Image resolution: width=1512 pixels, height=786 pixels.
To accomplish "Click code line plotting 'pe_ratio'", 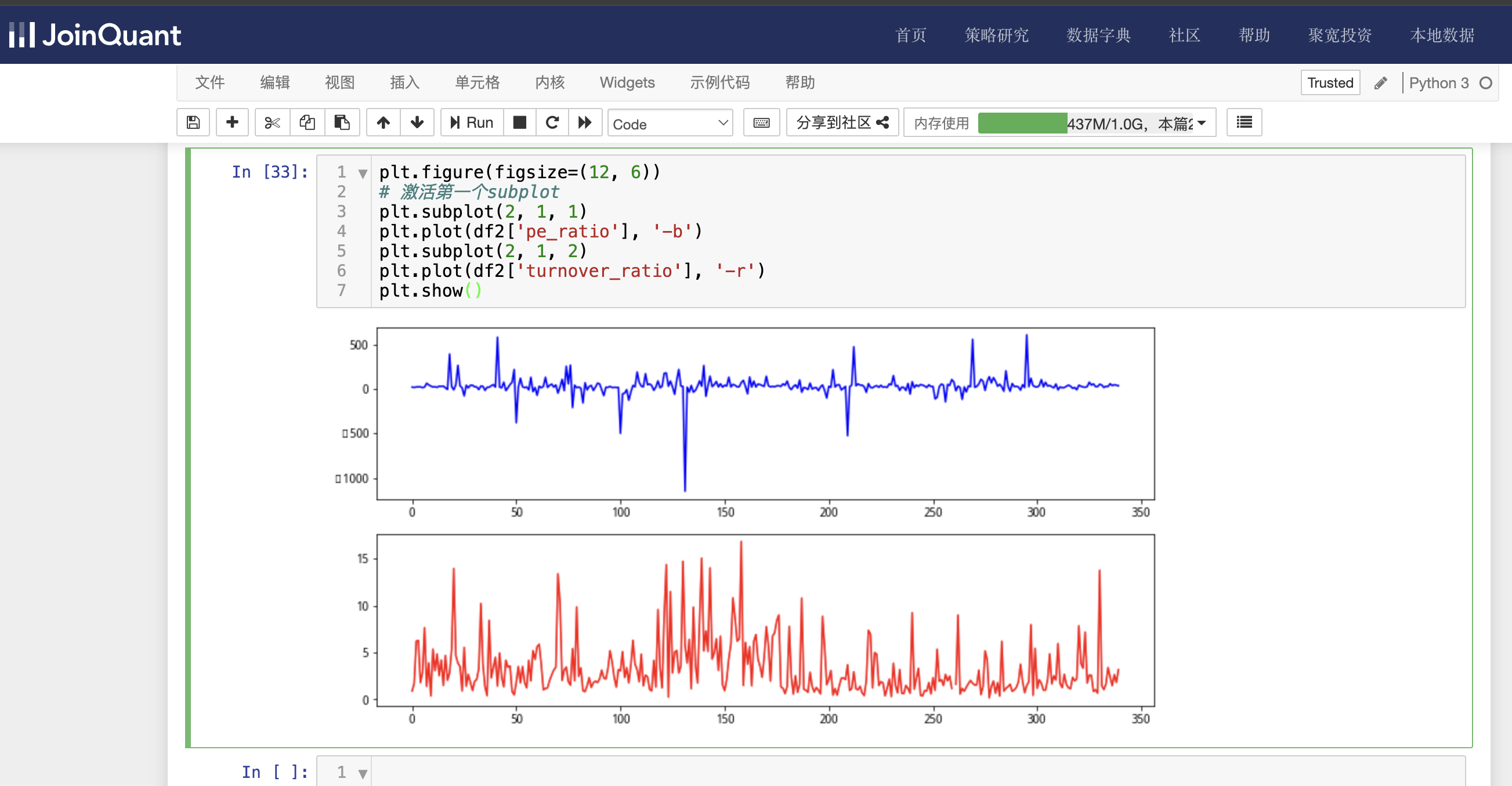I will 541,232.
